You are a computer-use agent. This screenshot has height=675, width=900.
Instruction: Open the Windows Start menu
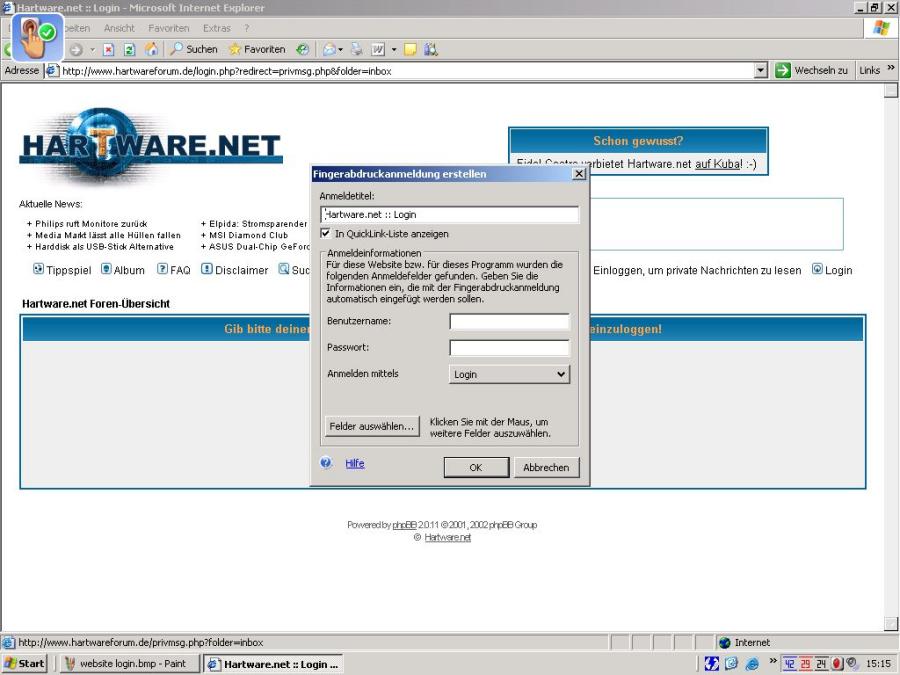click(24, 664)
